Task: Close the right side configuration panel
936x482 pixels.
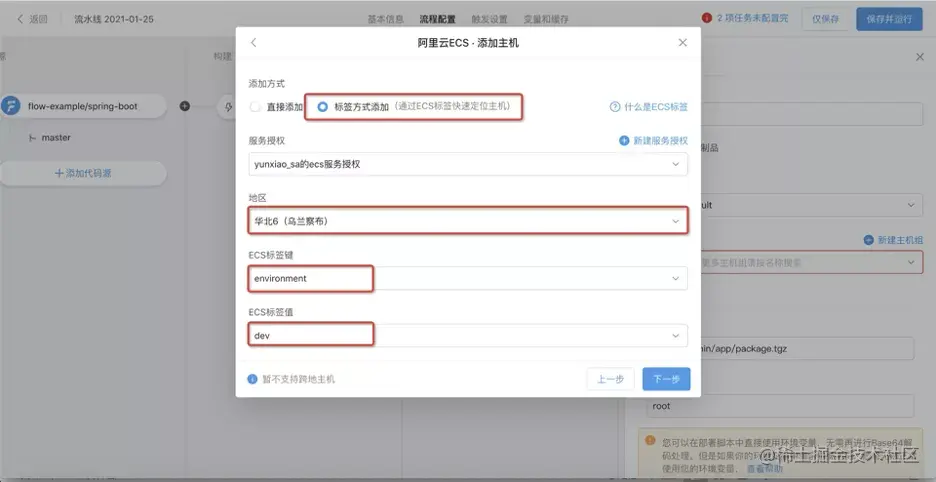Action: [920, 57]
